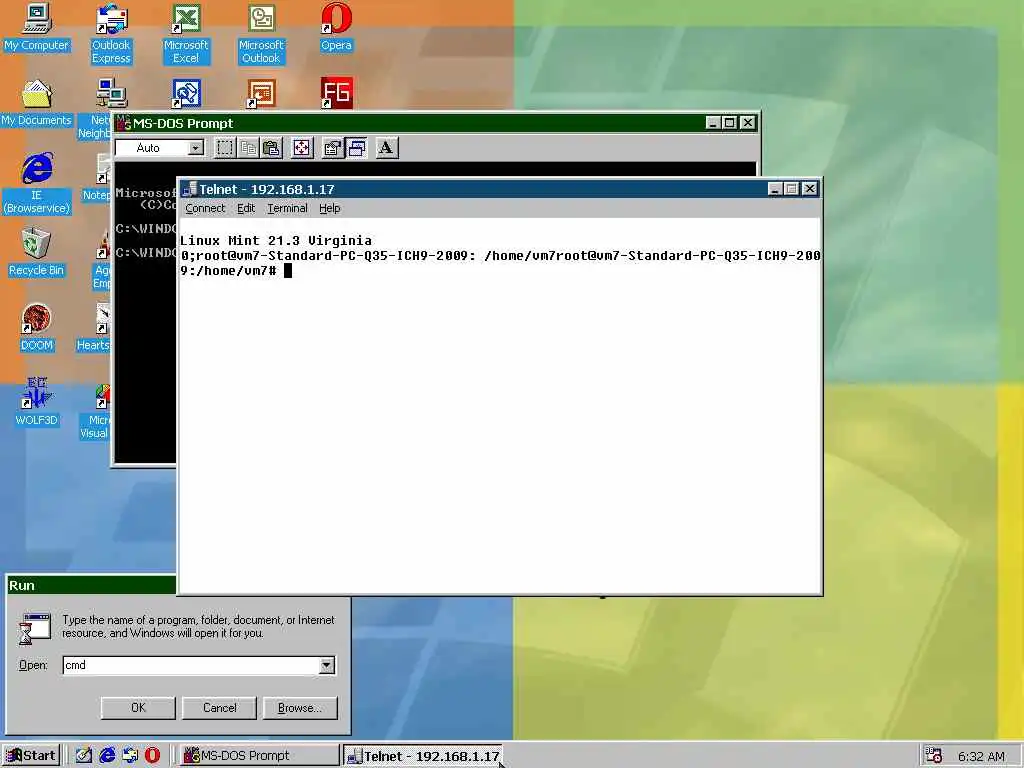The width and height of the screenshot is (1024, 768).
Task: Launch Internet Explorer from quick launch
Action: click(x=107, y=756)
